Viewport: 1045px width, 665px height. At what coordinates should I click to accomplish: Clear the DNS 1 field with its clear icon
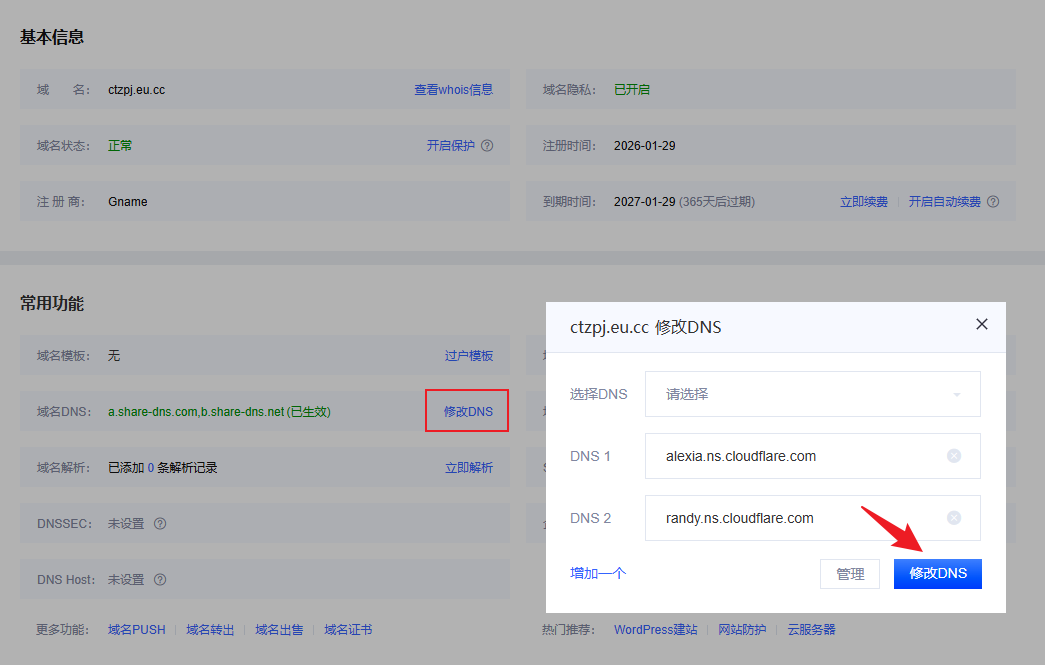pos(953,456)
